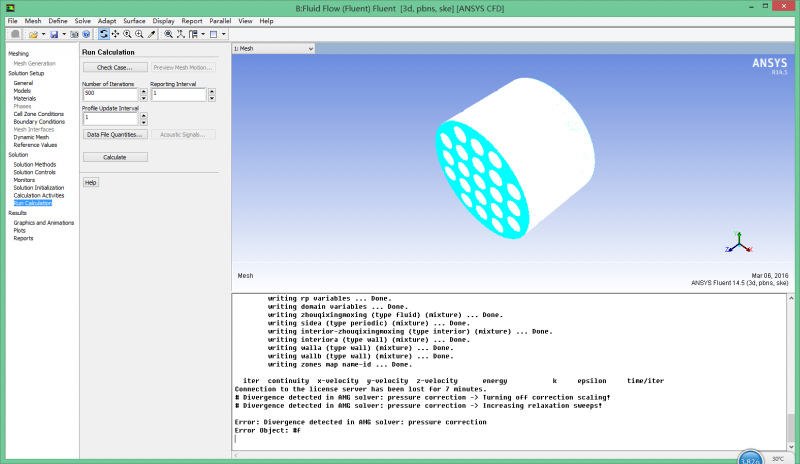This screenshot has height=464, width=800.
Task: Select the zoom in/out magnifier tool
Action: [127, 34]
